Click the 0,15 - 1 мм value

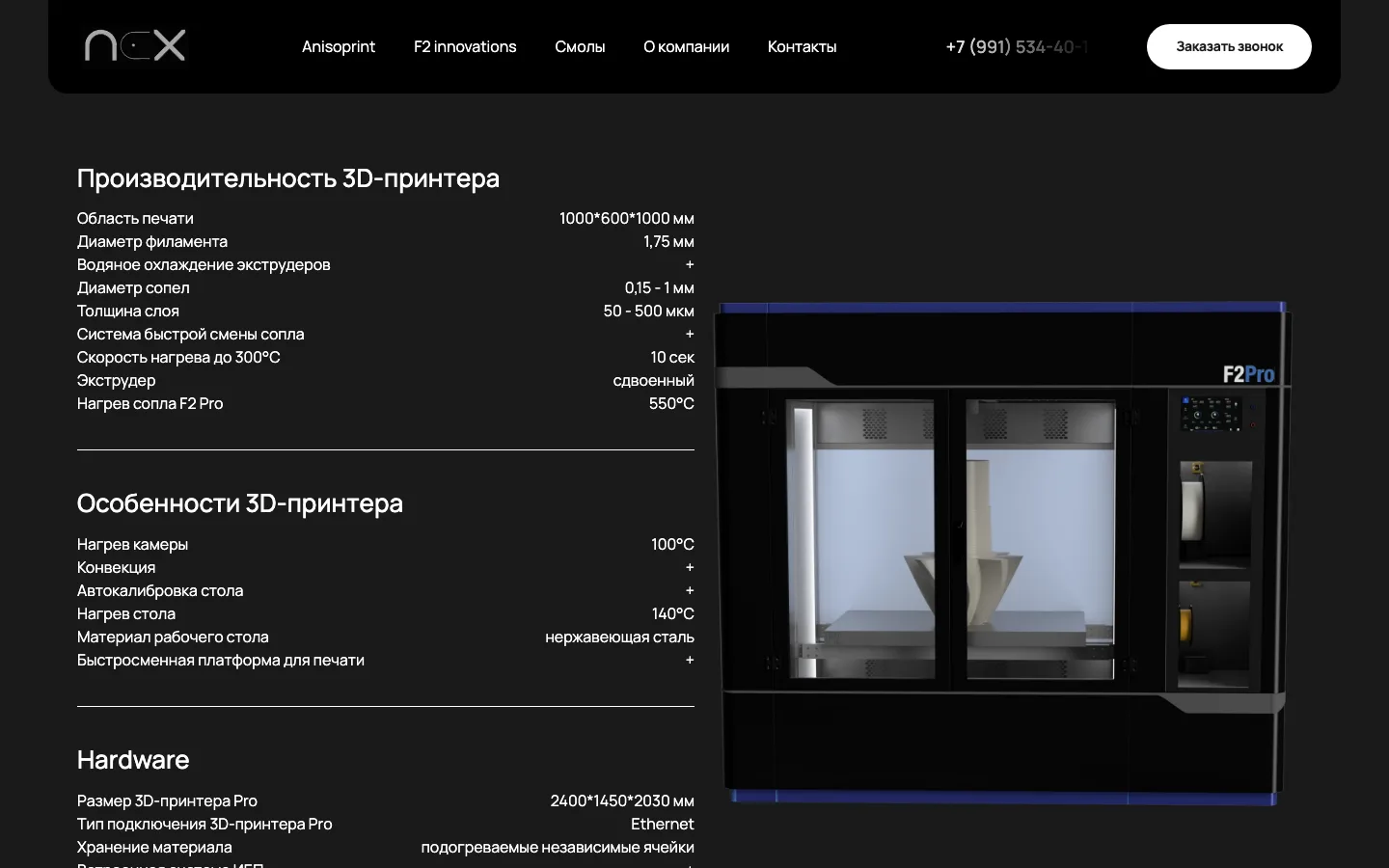[659, 287]
